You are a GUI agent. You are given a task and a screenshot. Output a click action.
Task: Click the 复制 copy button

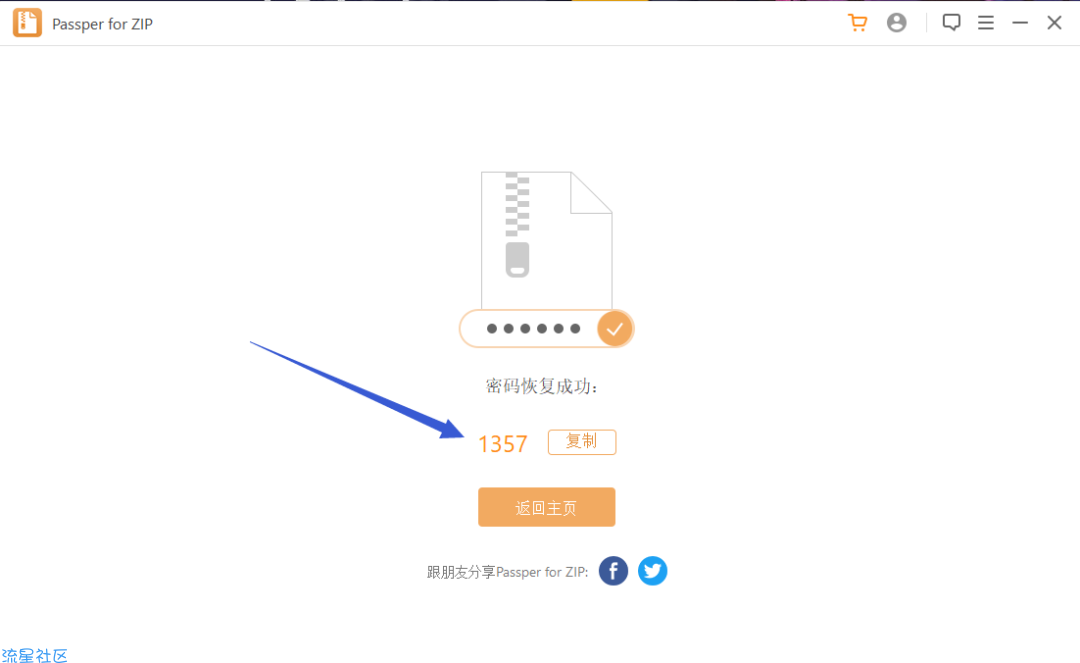582,442
